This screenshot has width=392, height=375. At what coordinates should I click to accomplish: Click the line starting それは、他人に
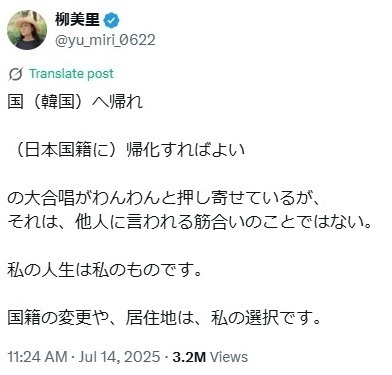190,222
